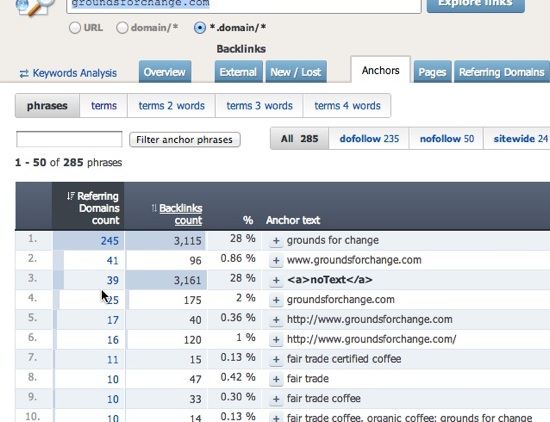Click the 'grounds for change' anchor text
This screenshot has height=422, width=550.
pos(333,240)
